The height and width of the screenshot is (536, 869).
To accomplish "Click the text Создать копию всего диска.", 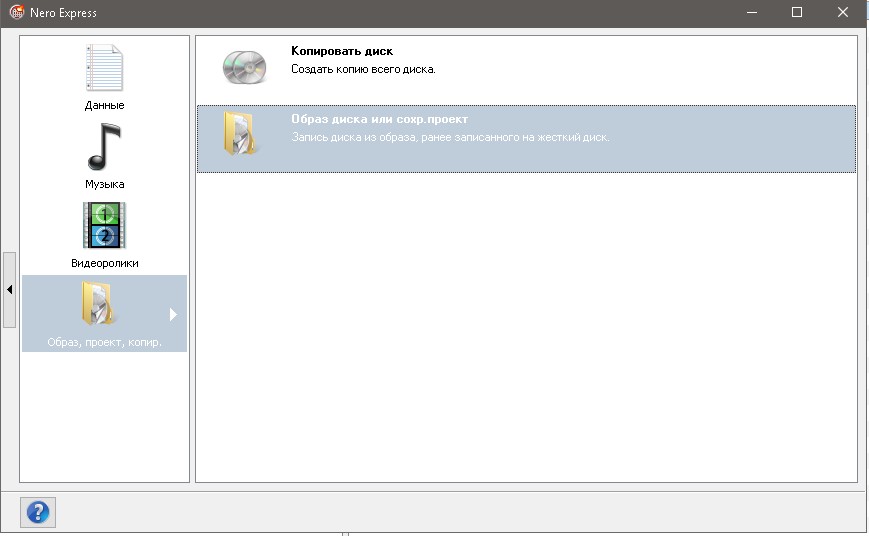I will pyautogui.click(x=363, y=69).
